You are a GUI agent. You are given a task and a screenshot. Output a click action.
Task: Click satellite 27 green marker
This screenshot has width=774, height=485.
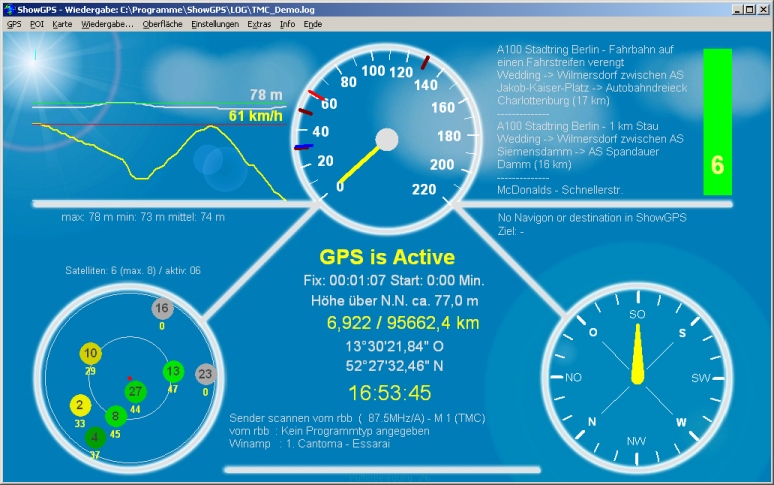click(x=135, y=392)
